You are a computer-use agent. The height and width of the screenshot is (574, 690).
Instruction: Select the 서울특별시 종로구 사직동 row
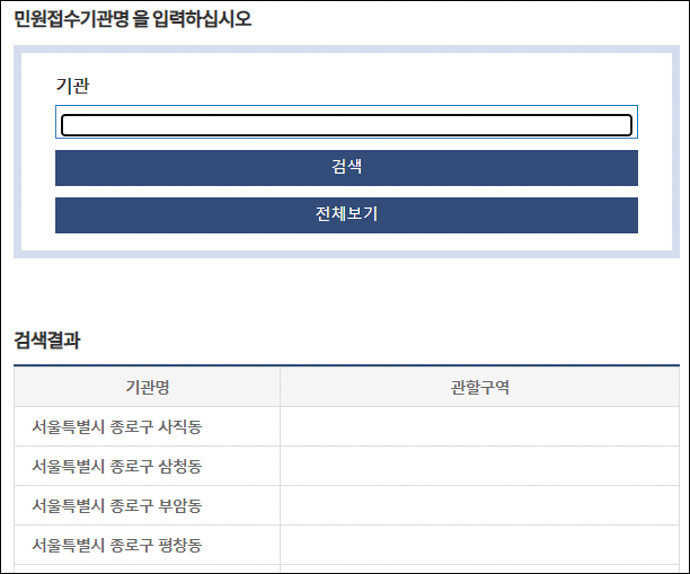(347, 427)
